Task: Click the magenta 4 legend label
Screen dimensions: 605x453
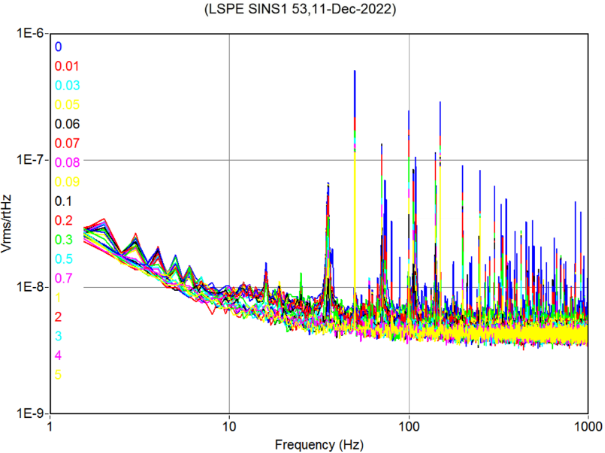Action: (x=59, y=355)
